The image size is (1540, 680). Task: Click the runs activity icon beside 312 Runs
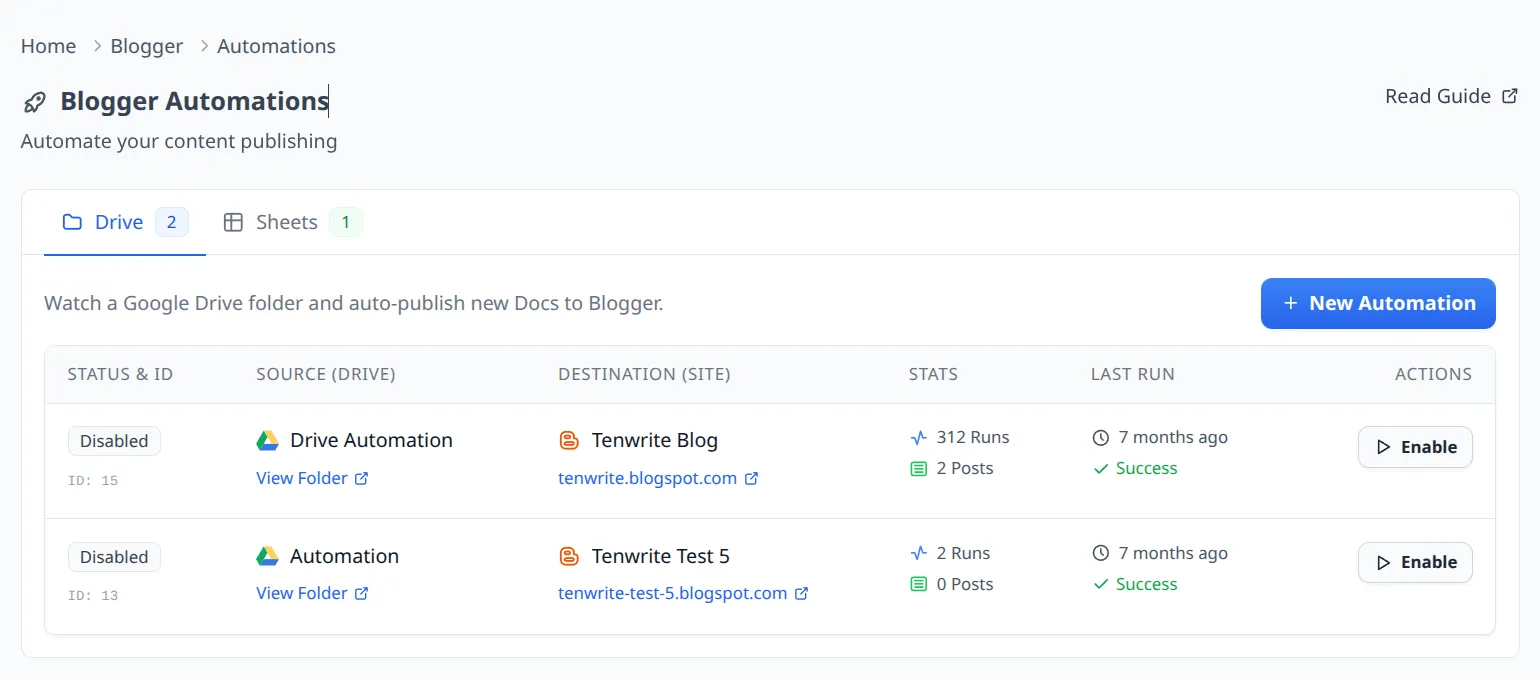pyautogui.click(x=919, y=438)
